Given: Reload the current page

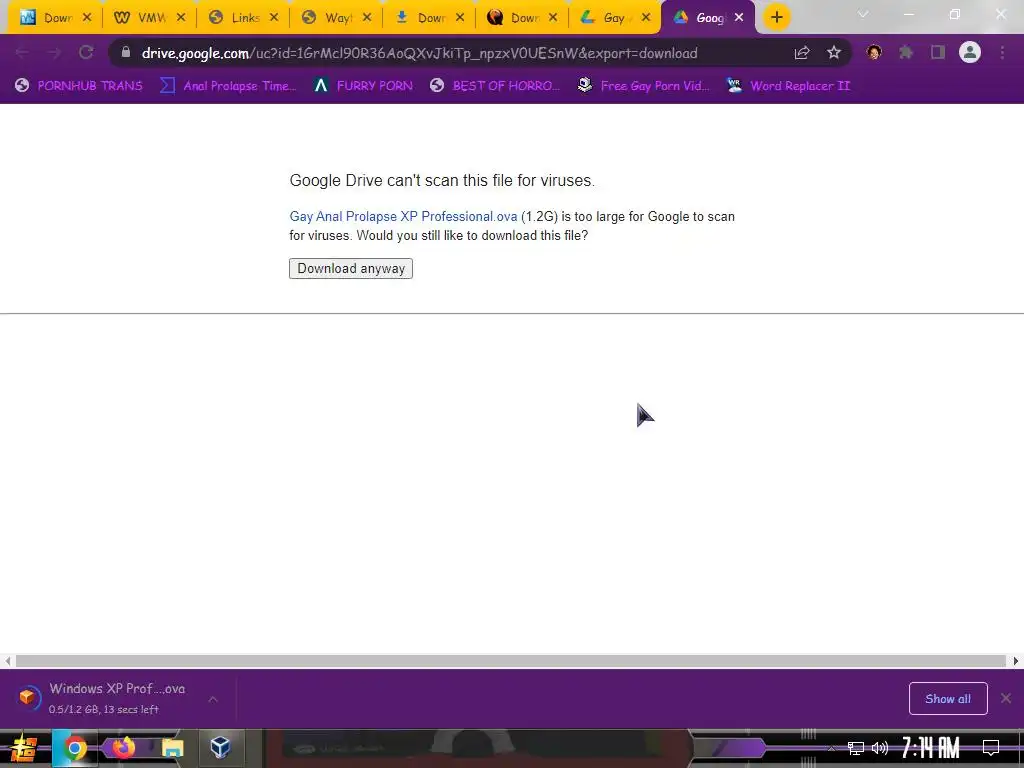Looking at the screenshot, I should pos(86,53).
